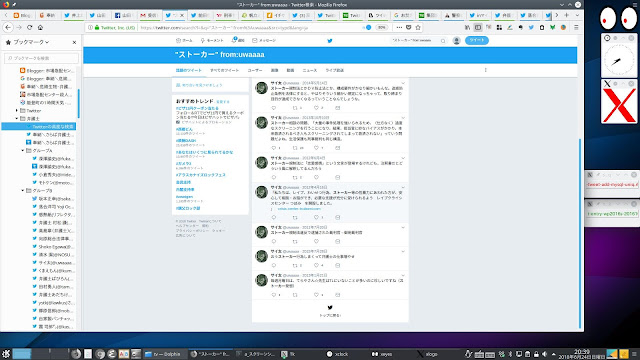640x360 pixels.
Task: Change trends link next to おすすめトレンド
Action: tap(223, 102)
